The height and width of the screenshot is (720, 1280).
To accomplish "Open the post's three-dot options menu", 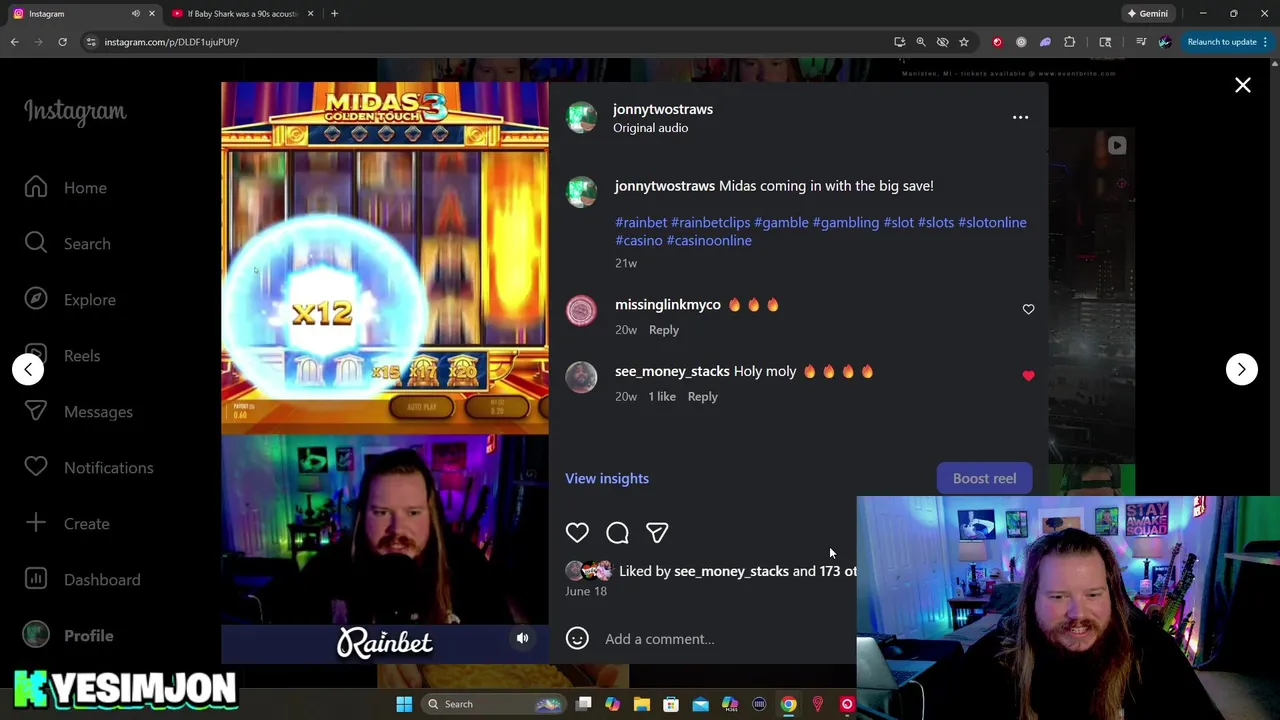I will (1020, 117).
